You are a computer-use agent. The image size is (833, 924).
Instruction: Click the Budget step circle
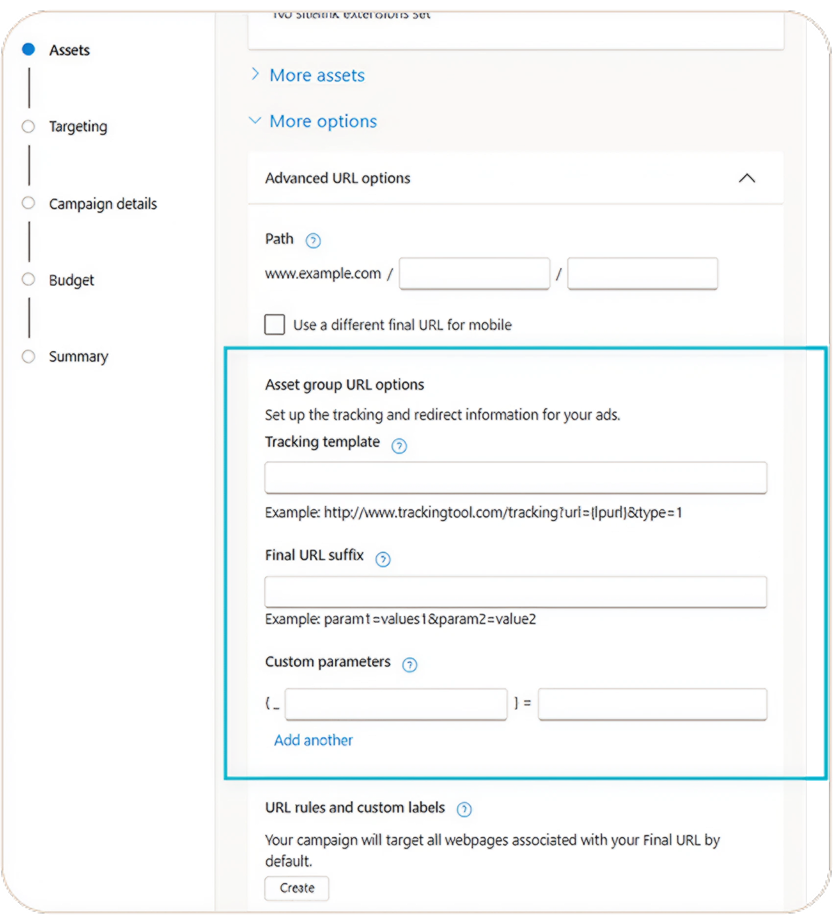(x=29, y=280)
